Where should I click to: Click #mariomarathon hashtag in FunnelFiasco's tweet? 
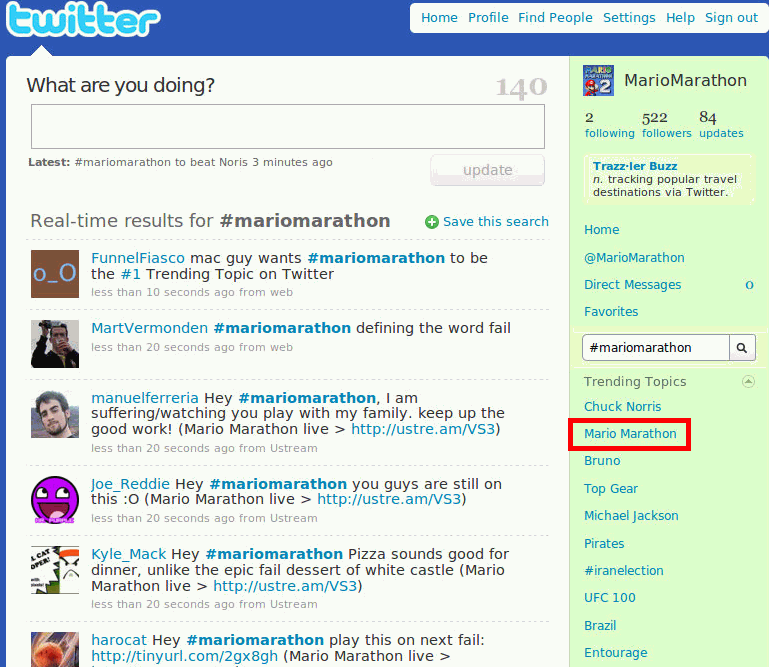tap(376, 258)
